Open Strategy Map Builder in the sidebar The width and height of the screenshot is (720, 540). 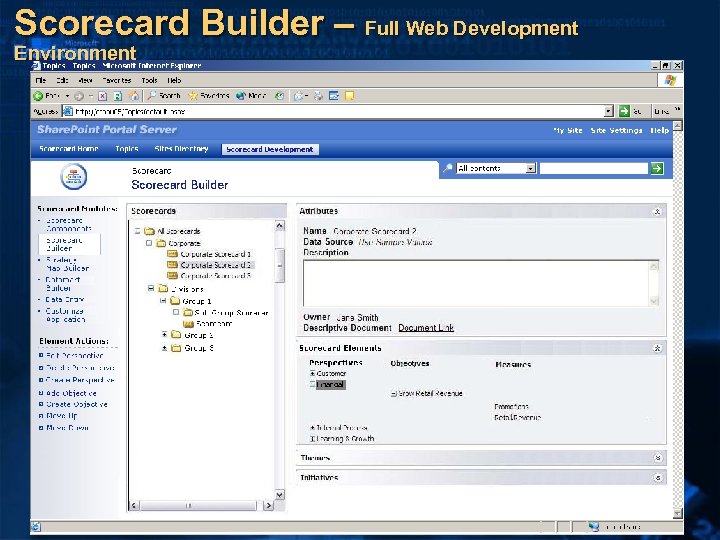click(x=67, y=264)
